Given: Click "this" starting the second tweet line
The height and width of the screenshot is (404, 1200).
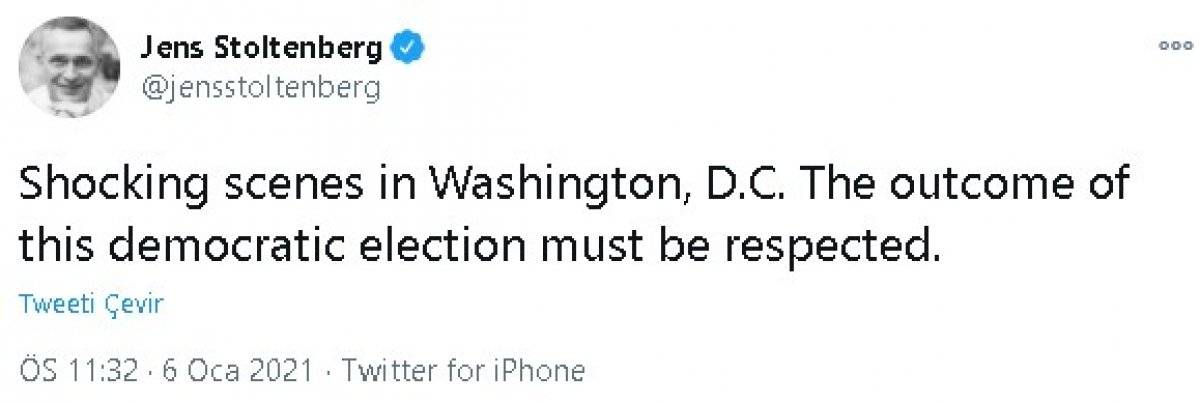Looking at the screenshot, I should [50, 243].
